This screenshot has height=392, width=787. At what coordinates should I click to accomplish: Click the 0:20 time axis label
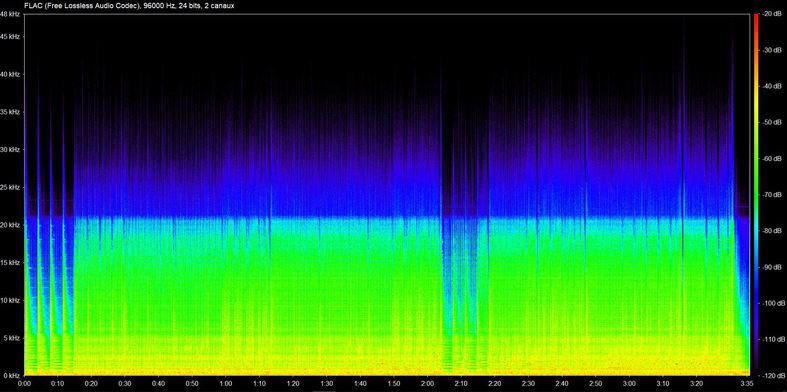point(91,383)
